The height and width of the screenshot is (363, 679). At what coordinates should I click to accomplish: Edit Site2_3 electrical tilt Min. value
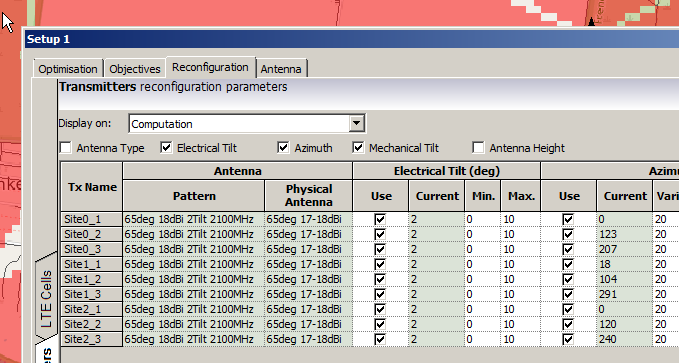[483, 339]
